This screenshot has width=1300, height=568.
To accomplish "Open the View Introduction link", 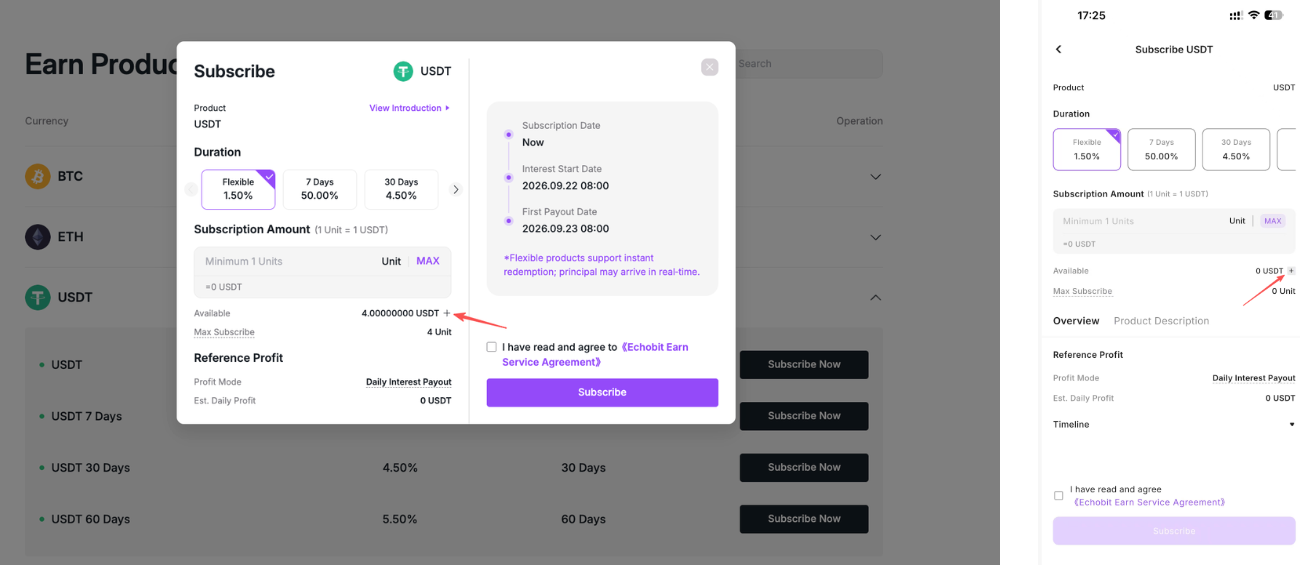I will [409, 108].
